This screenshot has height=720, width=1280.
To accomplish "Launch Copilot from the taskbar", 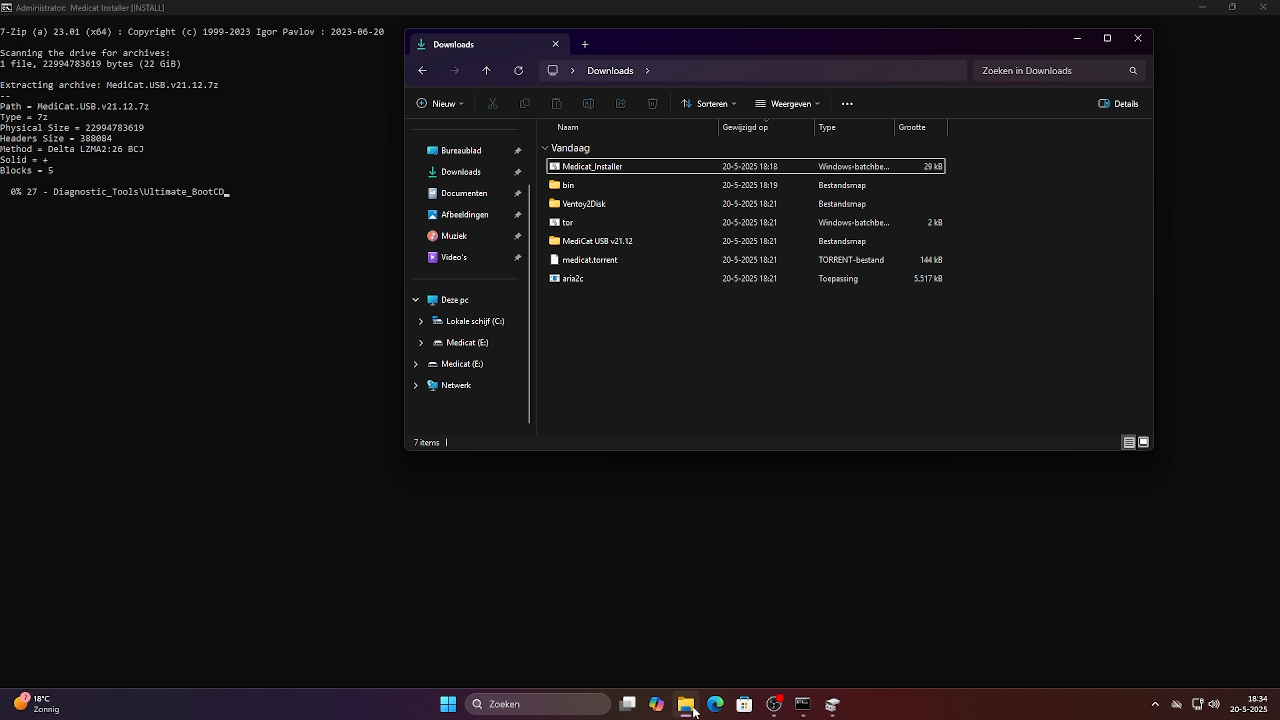I will (656, 704).
